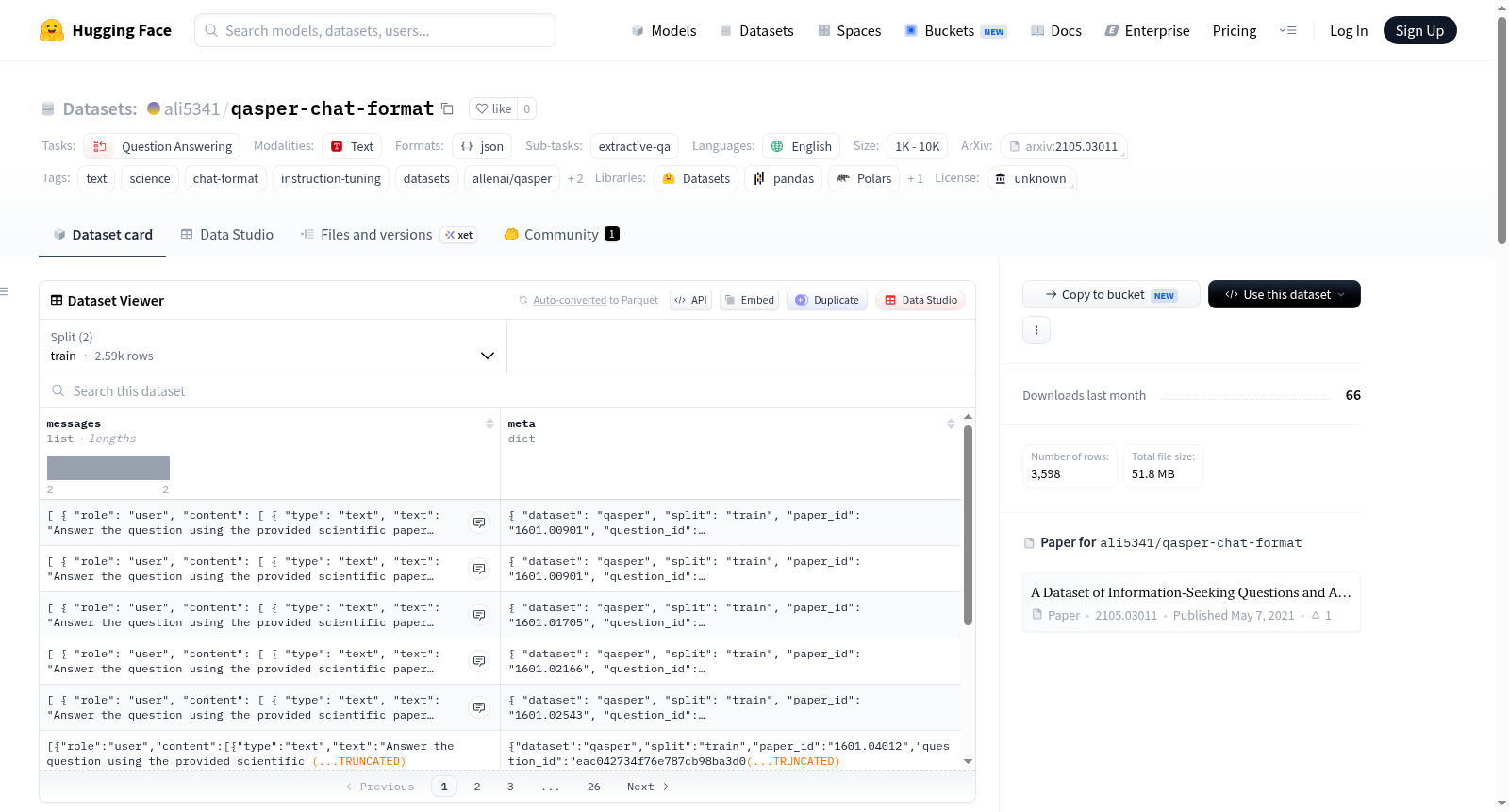Open the Files and versions tab
1509x812 pixels.
point(389,234)
